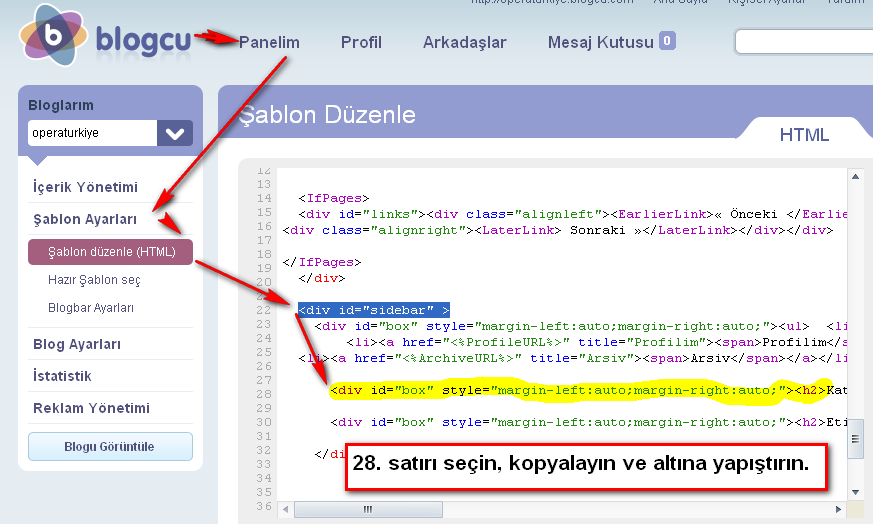The width and height of the screenshot is (873, 524).
Task: Click the horizontal scrollbar thumb
Action: 368,509
